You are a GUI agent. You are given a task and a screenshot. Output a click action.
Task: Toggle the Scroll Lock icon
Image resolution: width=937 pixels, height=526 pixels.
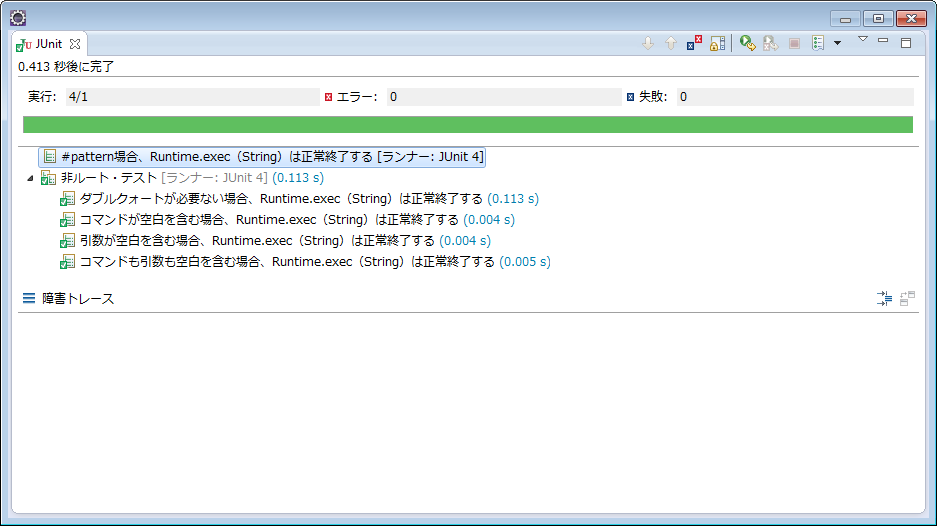pos(717,43)
